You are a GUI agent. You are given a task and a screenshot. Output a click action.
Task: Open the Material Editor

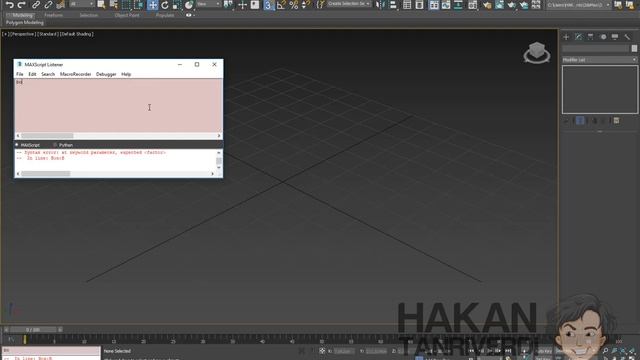coord(473,5)
